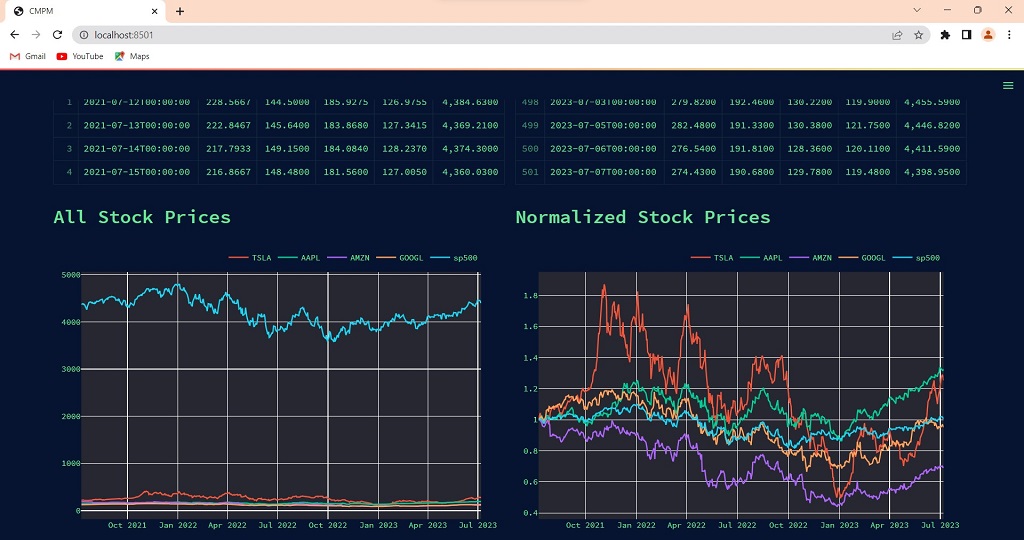Image resolution: width=1024 pixels, height=540 pixels.
Task: Open the YouTube bookmark
Action: coord(80,56)
